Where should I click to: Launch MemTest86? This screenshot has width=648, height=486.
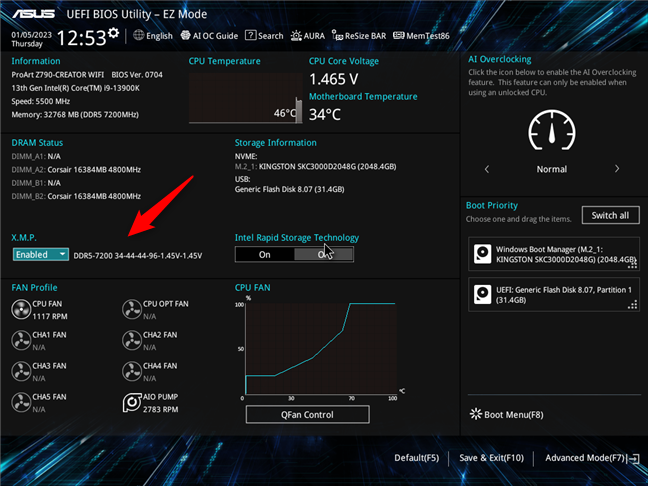click(421, 36)
